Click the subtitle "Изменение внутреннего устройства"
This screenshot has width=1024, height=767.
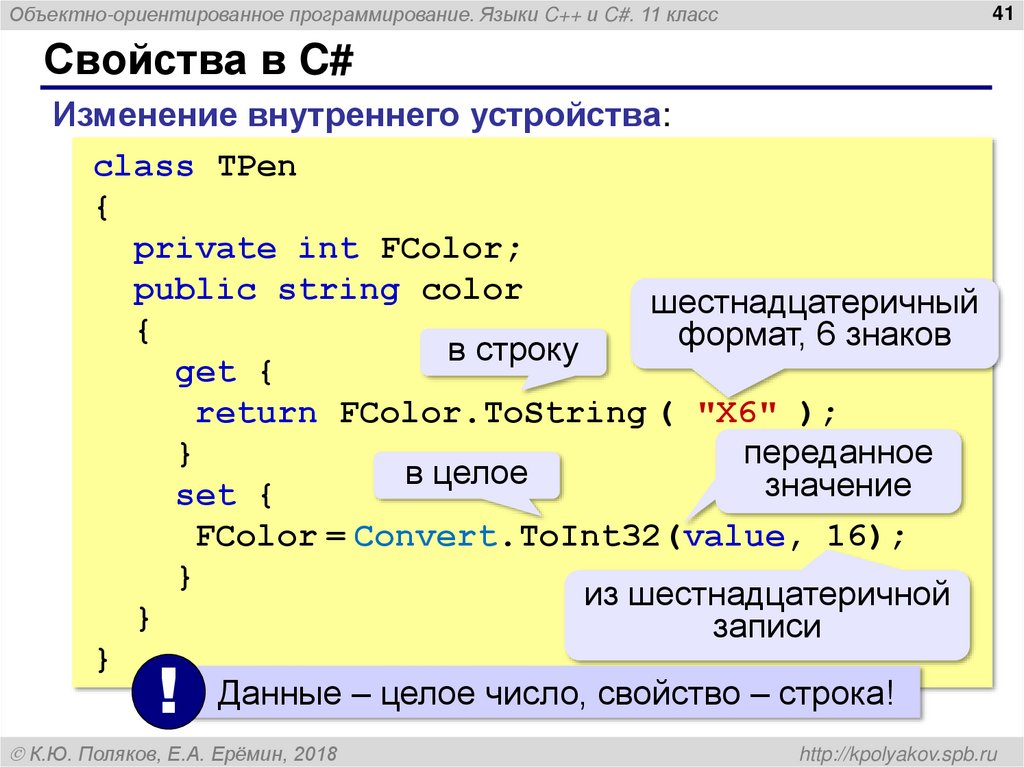357,114
